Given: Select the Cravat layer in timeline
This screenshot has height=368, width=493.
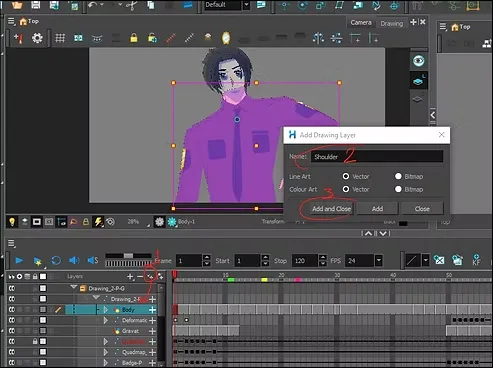Looking at the screenshot, I should click(130, 331).
